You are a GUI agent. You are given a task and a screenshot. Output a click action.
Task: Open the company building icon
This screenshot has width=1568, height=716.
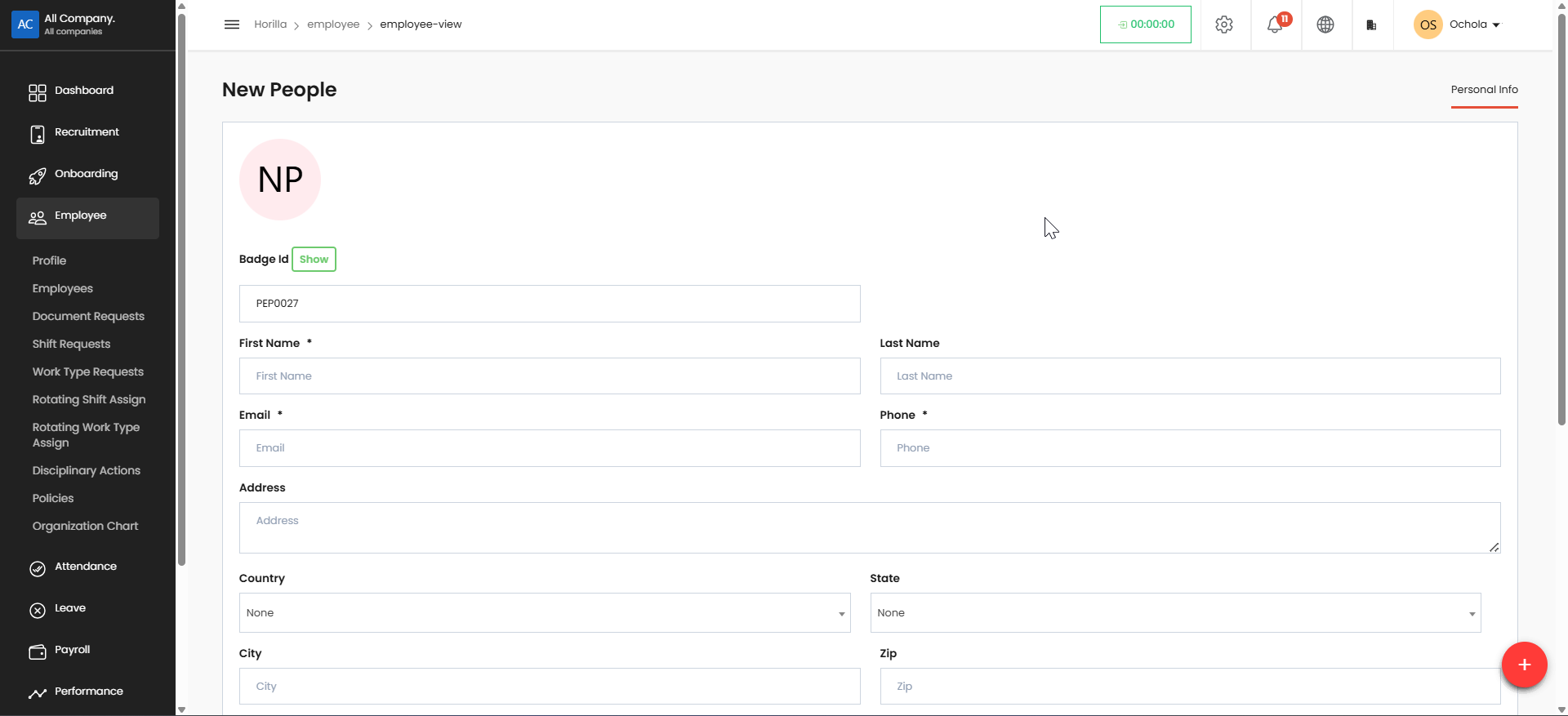click(1371, 24)
